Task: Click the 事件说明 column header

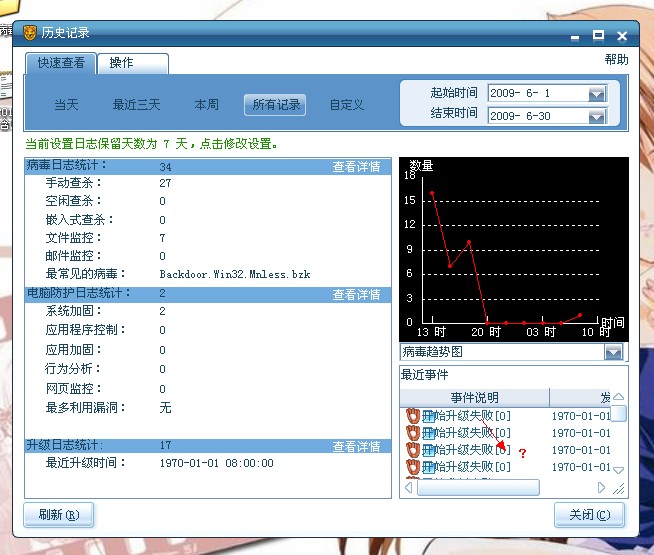Action: pos(474,398)
